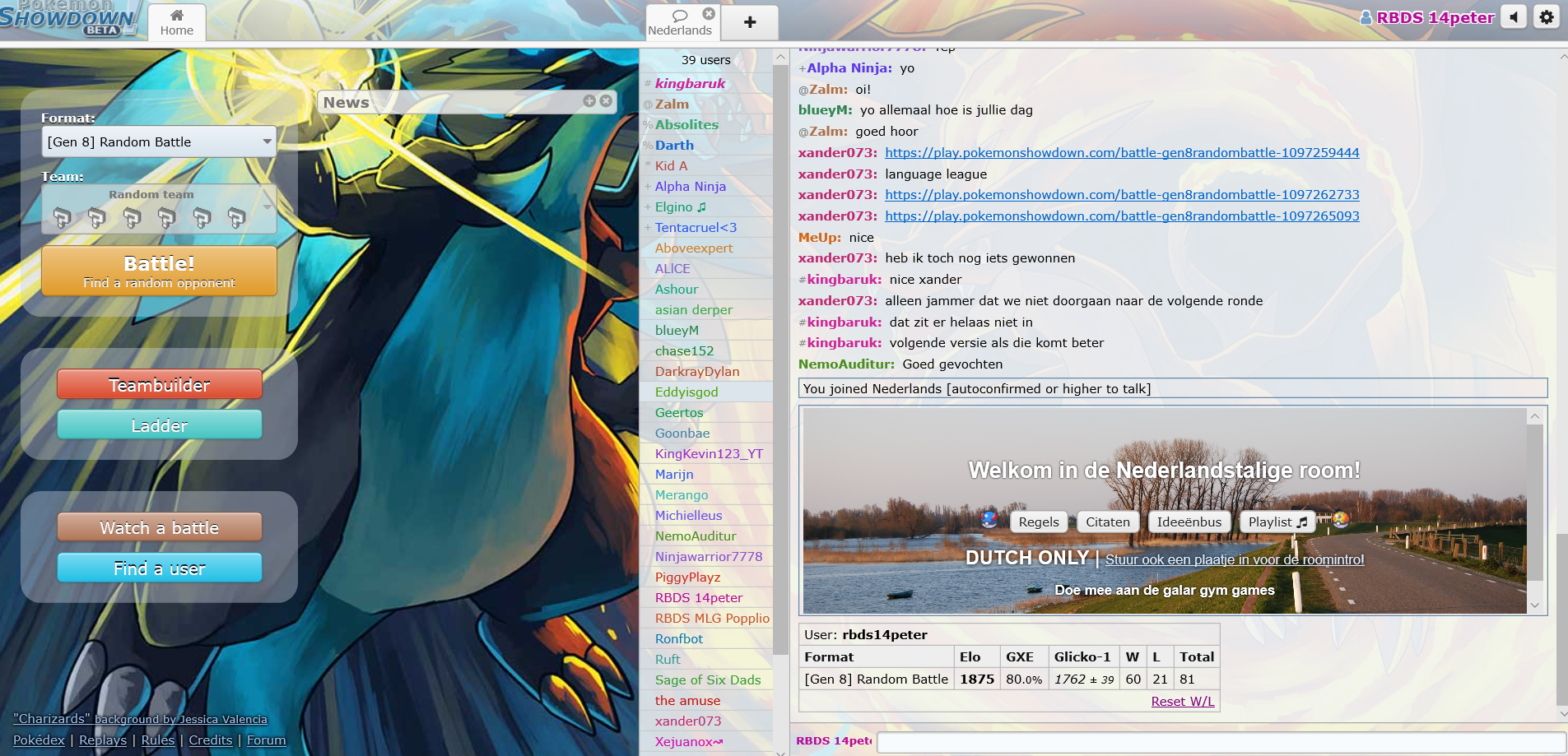Click the mute sound speaker icon
Screen dimensions: 1568x756
pos(1514,17)
